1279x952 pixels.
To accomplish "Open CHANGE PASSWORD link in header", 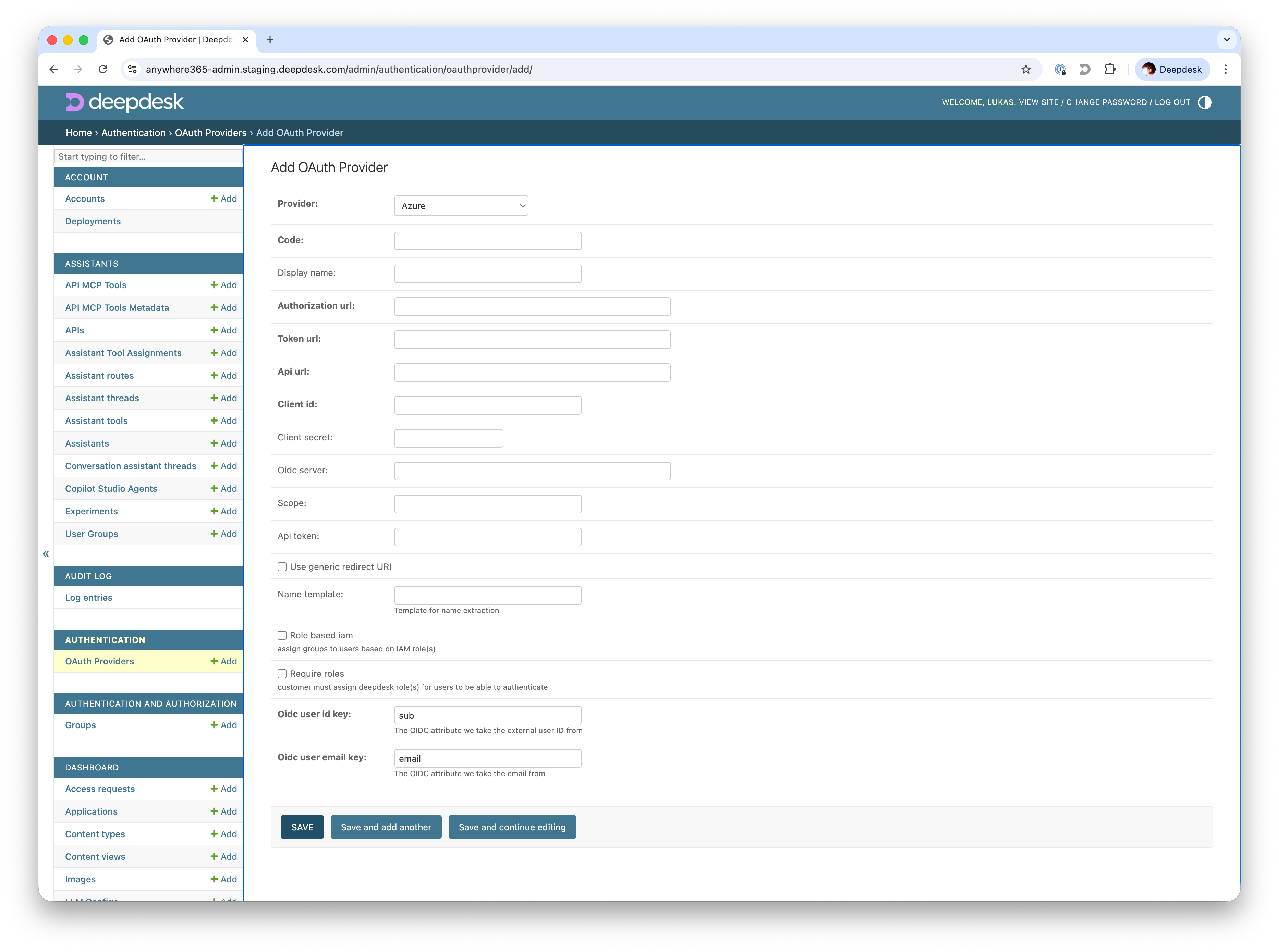I will click(x=1106, y=102).
